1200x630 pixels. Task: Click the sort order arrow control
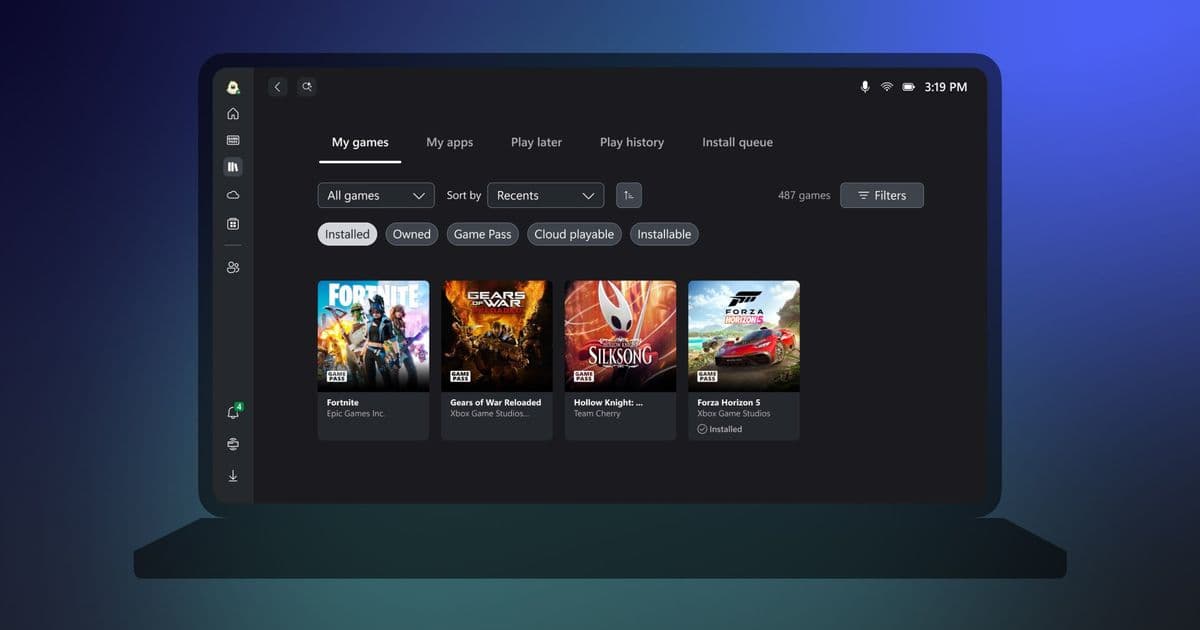click(628, 195)
